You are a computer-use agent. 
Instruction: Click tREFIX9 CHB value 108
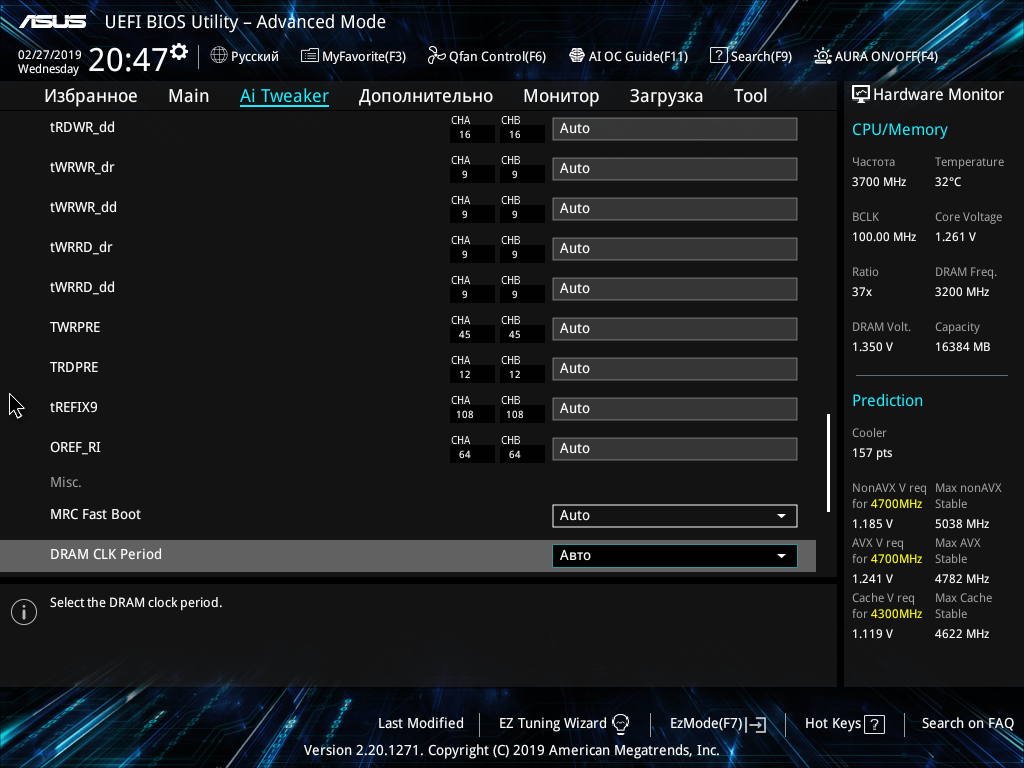(x=515, y=415)
